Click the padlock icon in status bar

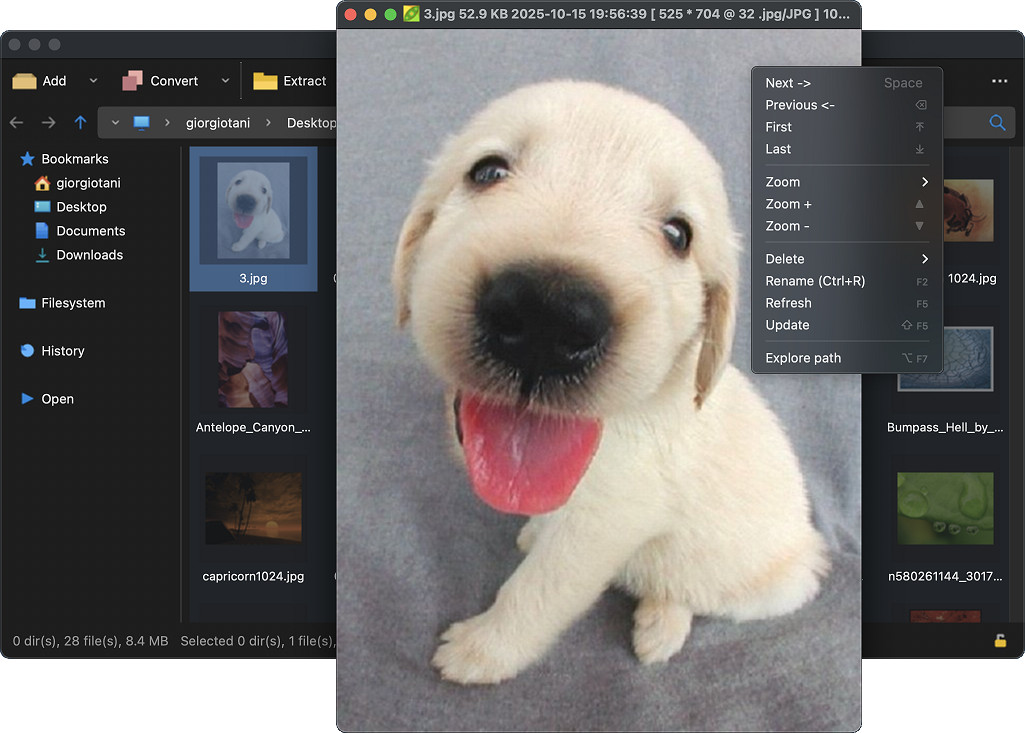[x=999, y=641]
